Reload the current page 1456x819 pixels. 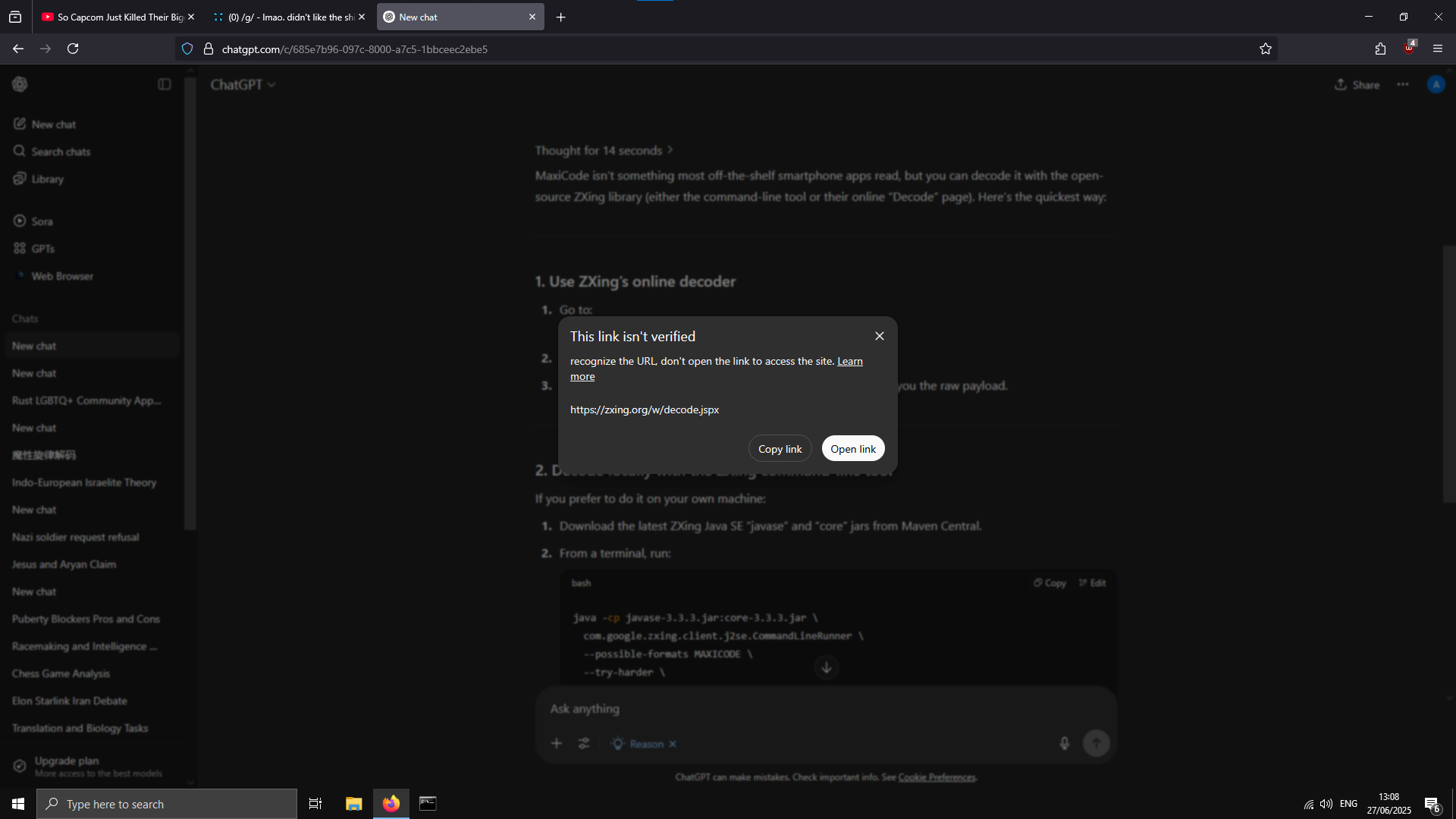(73, 49)
